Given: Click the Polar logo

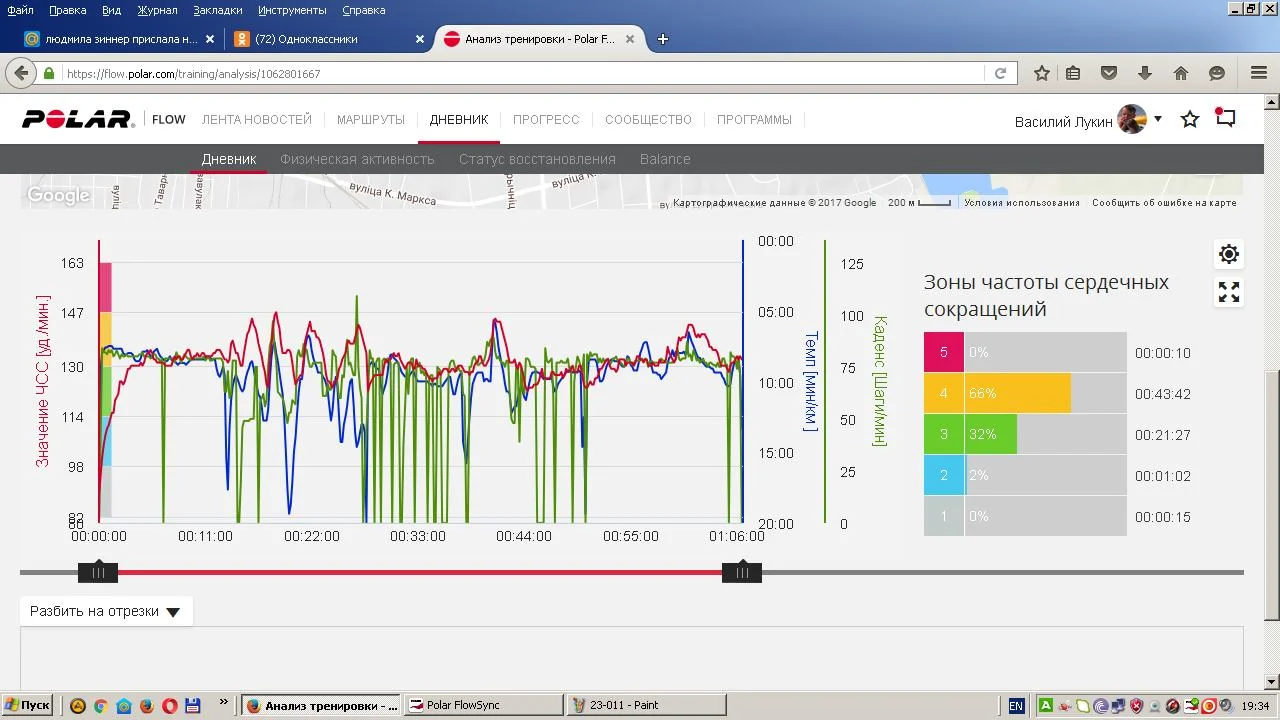Looking at the screenshot, I should tap(78, 120).
